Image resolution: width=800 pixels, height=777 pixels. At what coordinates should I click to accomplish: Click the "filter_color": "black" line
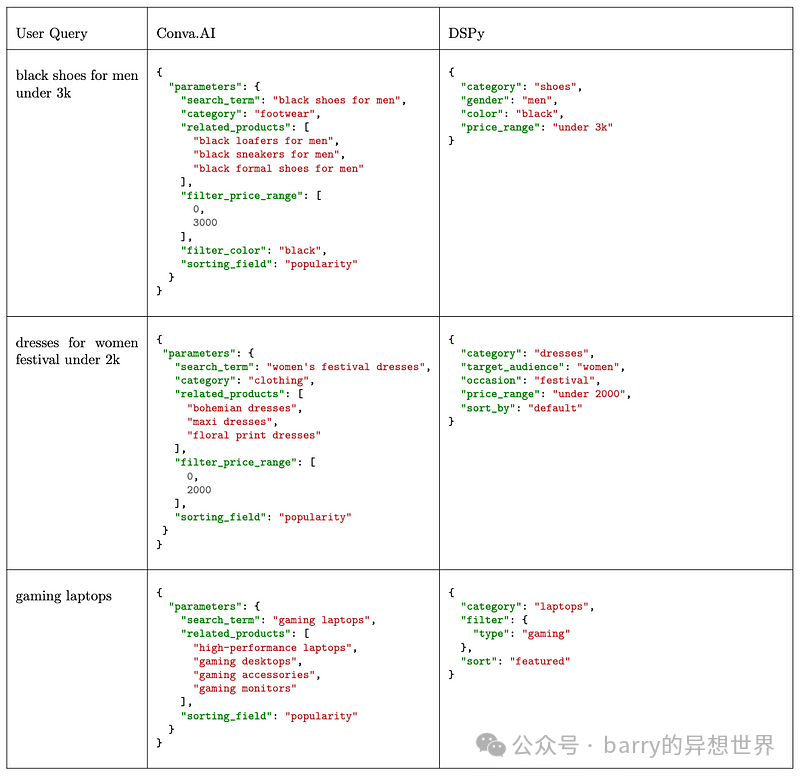pyautogui.click(x=254, y=250)
